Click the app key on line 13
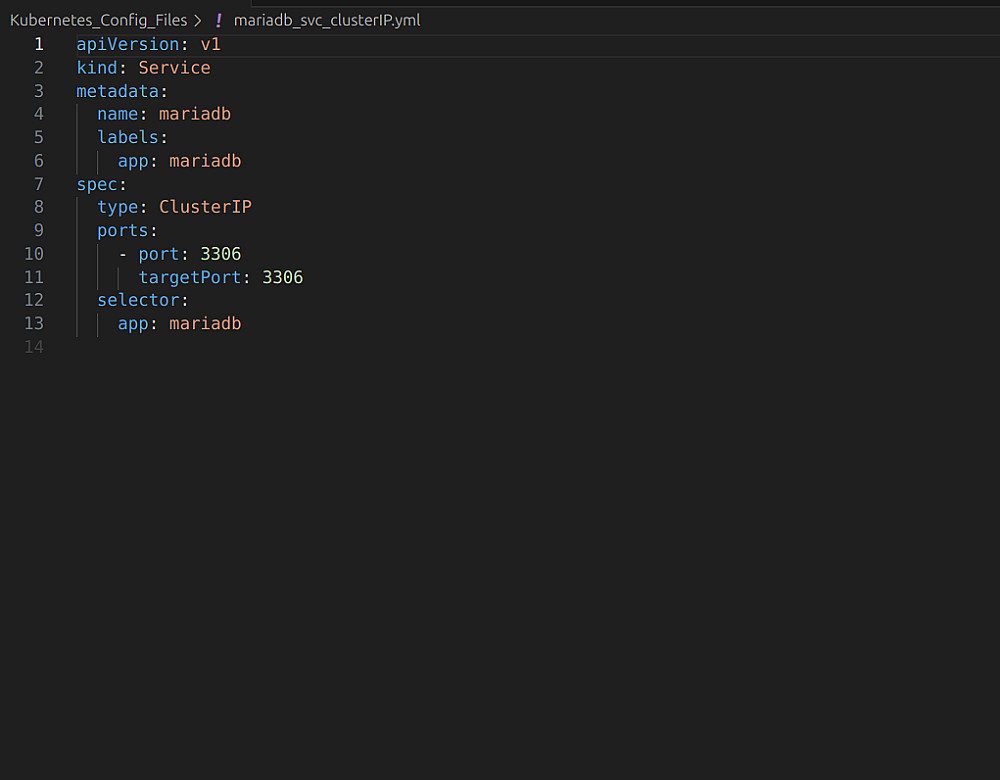This screenshot has width=1000, height=780. 133,324
